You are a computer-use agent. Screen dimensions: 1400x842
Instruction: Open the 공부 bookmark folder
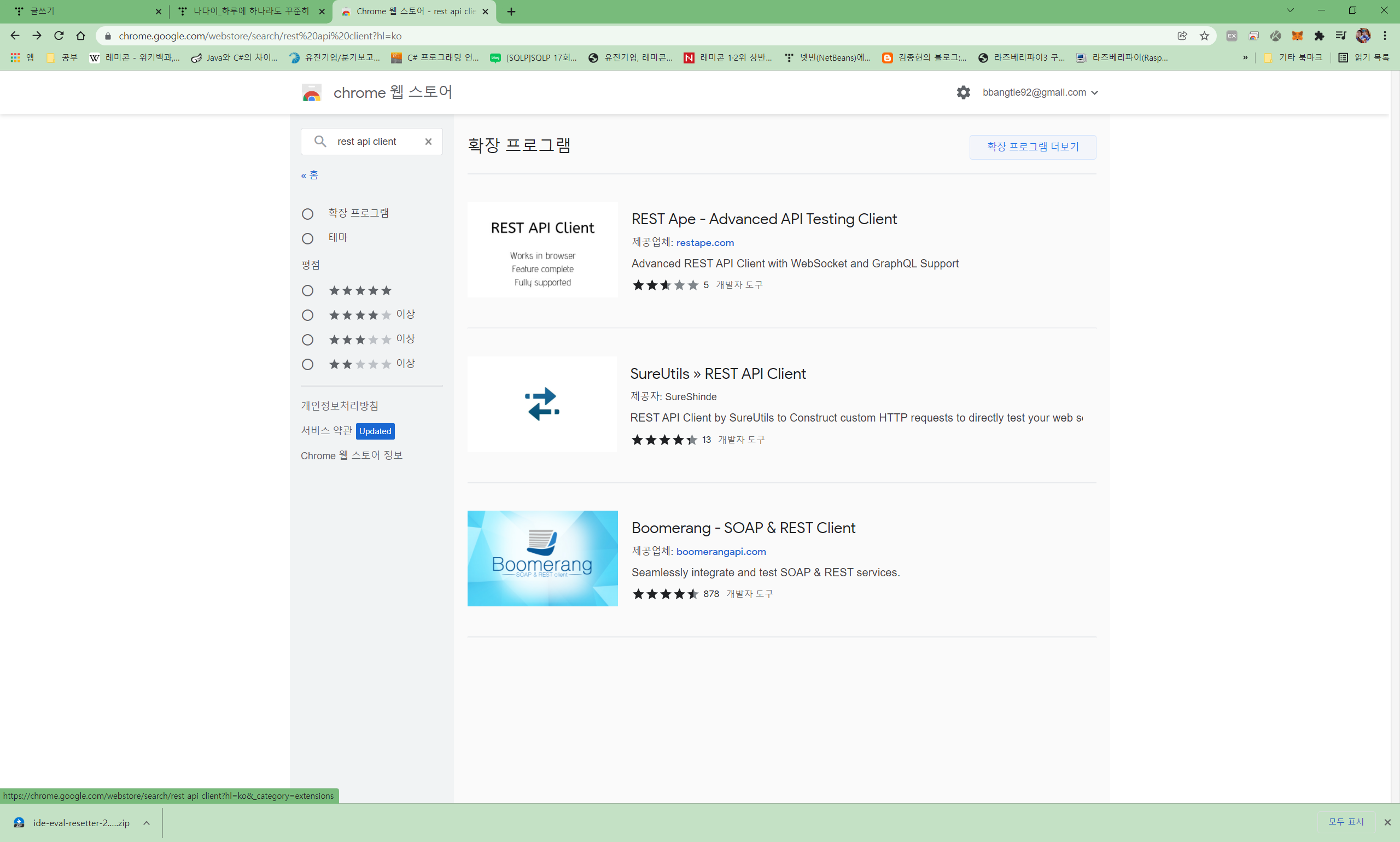click(x=62, y=57)
